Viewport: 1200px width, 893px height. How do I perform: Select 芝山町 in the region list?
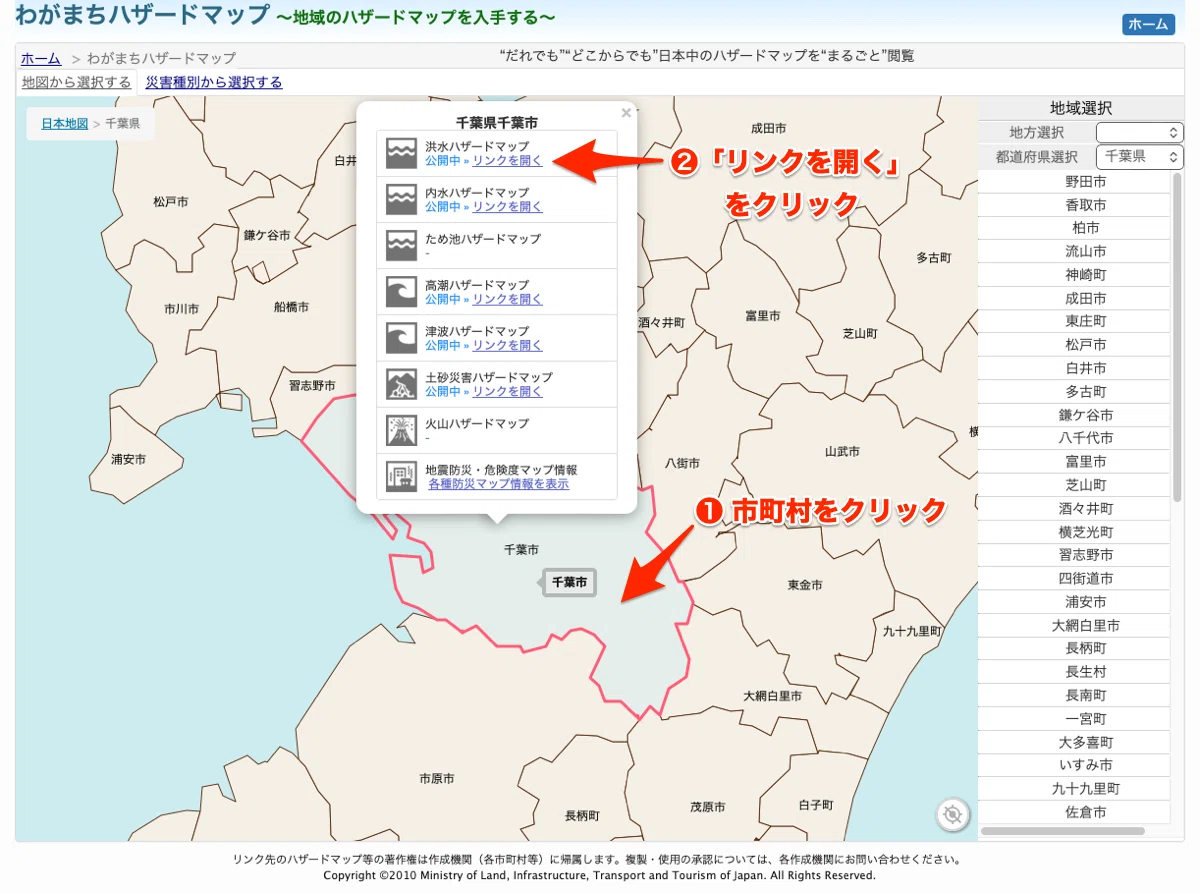pyautogui.click(x=1074, y=485)
